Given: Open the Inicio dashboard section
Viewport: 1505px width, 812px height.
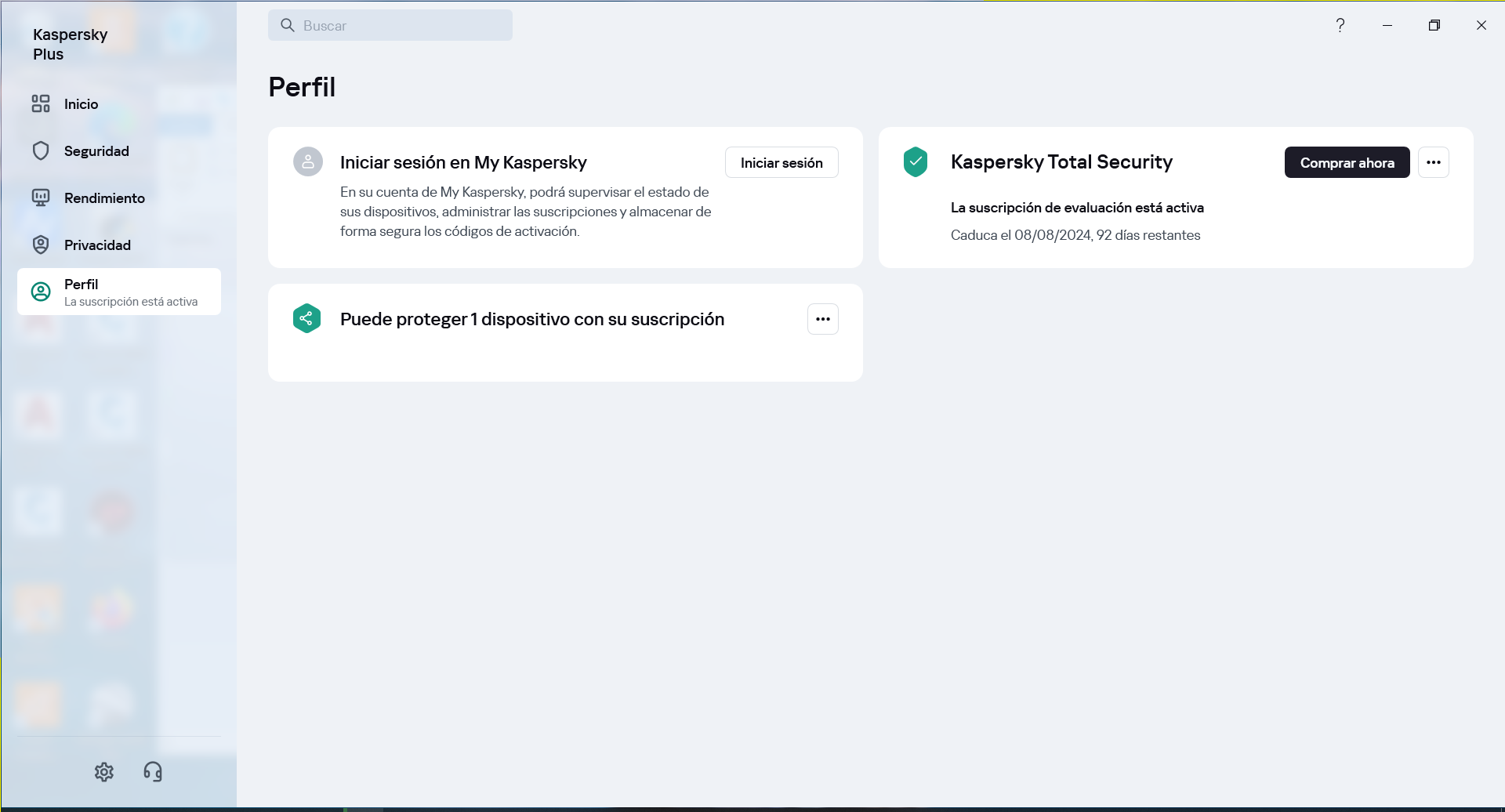Looking at the screenshot, I should click(x=118, y=103).
